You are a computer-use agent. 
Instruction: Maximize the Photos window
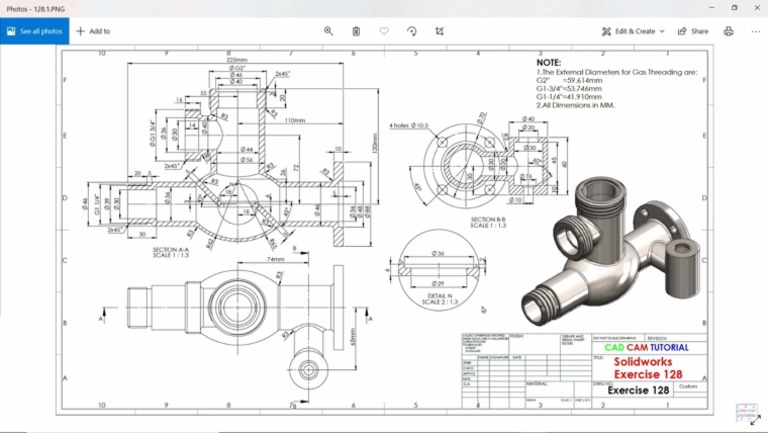[734, 8]
